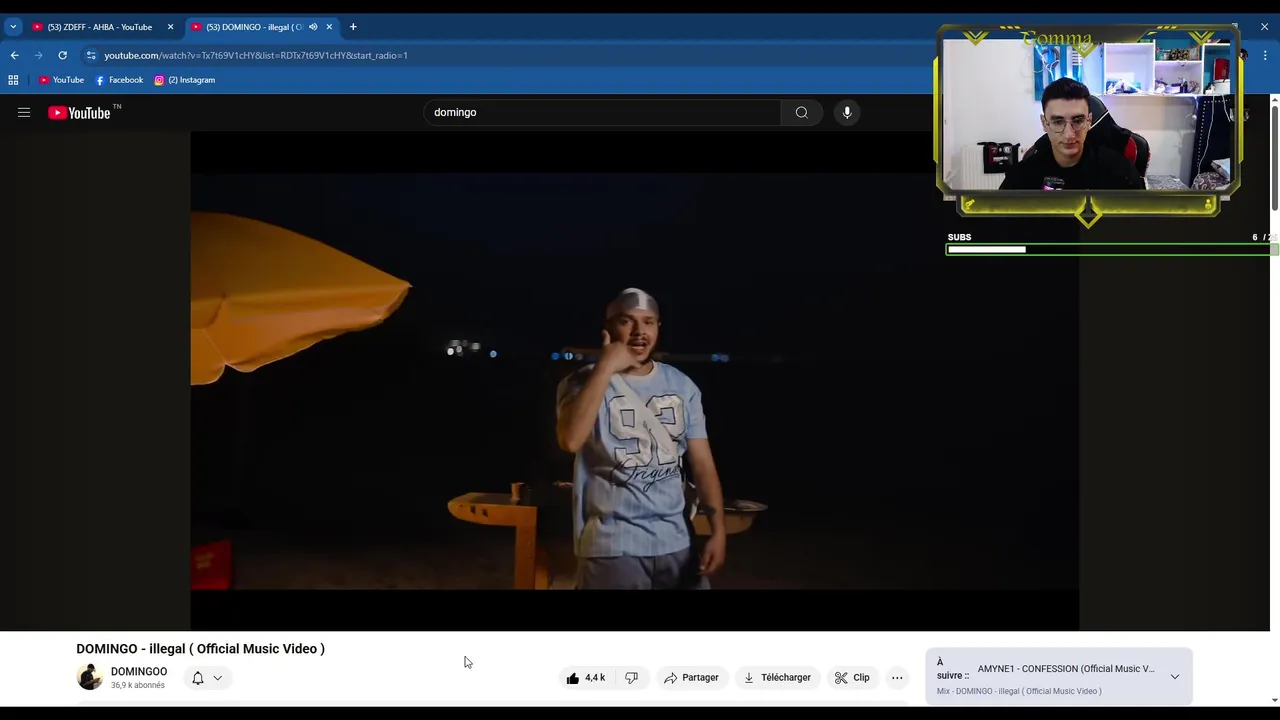
Task: Click the address bar URL
Action: point(256,56)
